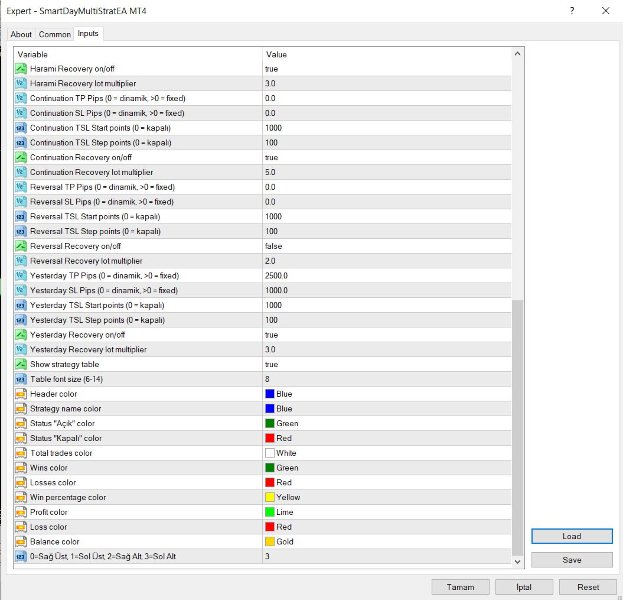Click the icon beside Reversal TSL Start points
Viewport: 623px width, 600px height.
tap(21, 217)
